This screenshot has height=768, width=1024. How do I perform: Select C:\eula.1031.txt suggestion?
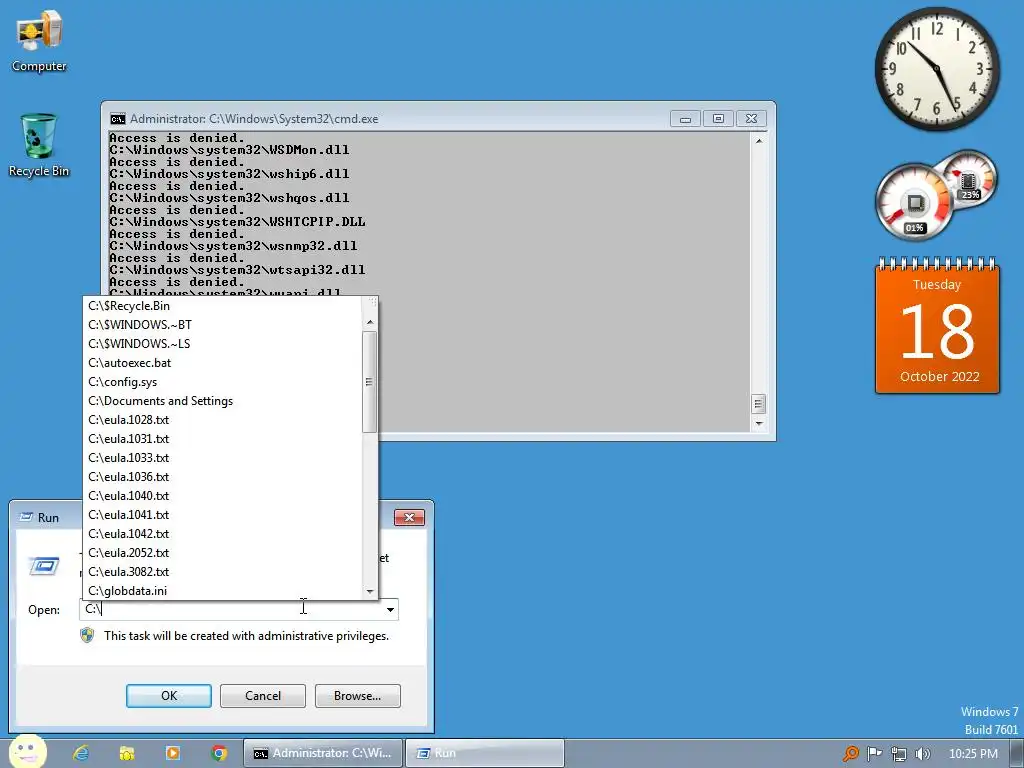[222, 439]
